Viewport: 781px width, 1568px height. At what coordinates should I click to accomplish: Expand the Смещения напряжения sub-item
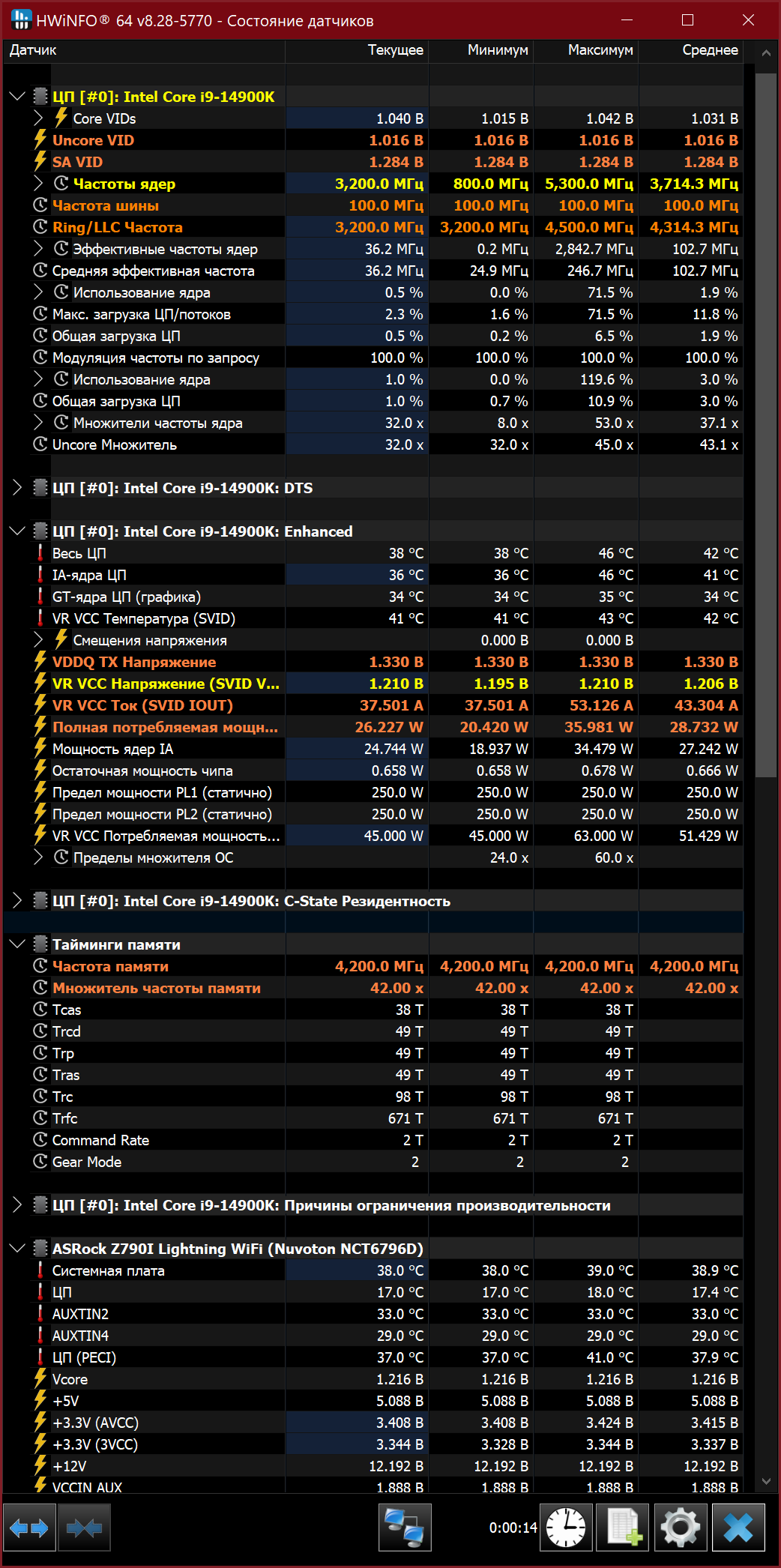coord(39,640)
